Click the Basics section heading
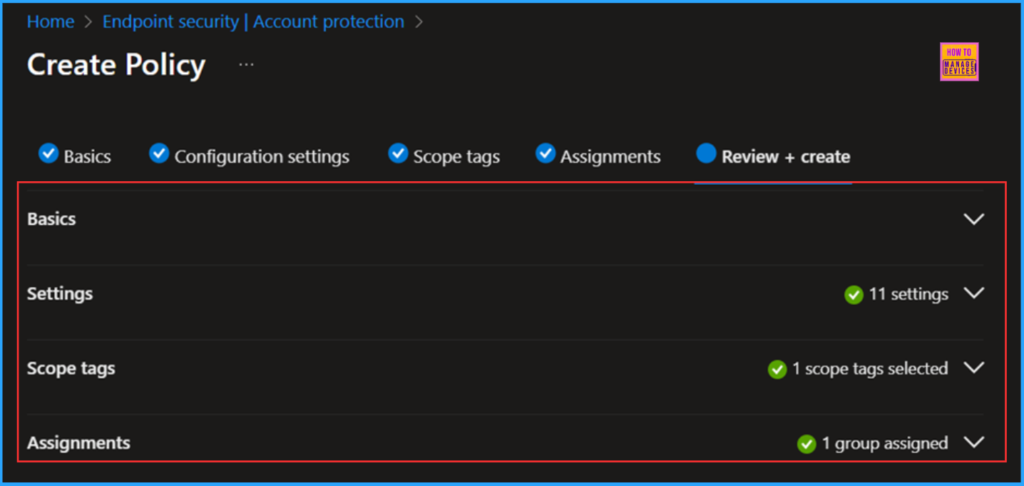The width and height of the screenshot is (1024, 486). click(52, 219)
